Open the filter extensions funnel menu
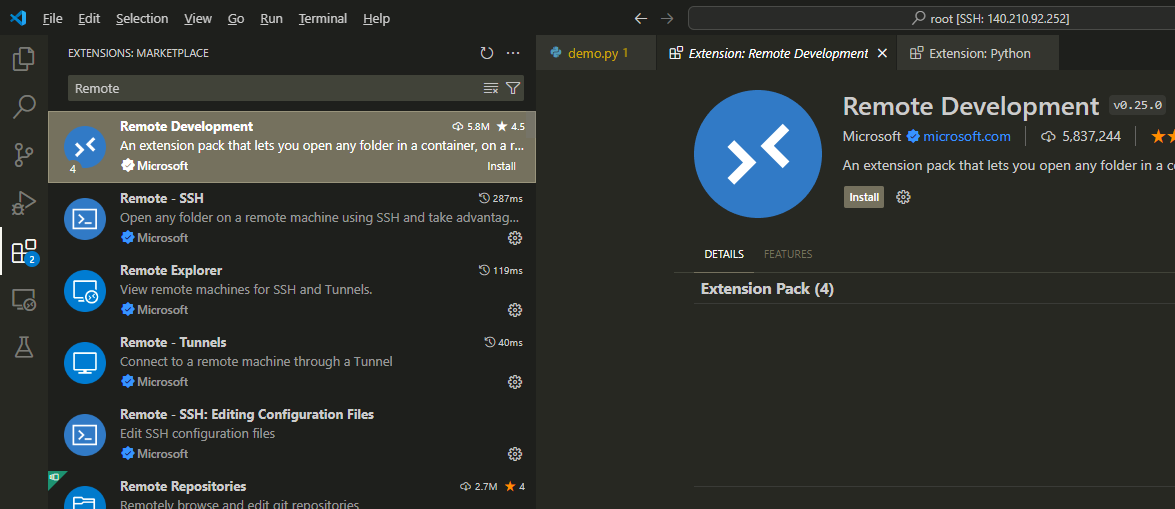 (x=513, y=88)
